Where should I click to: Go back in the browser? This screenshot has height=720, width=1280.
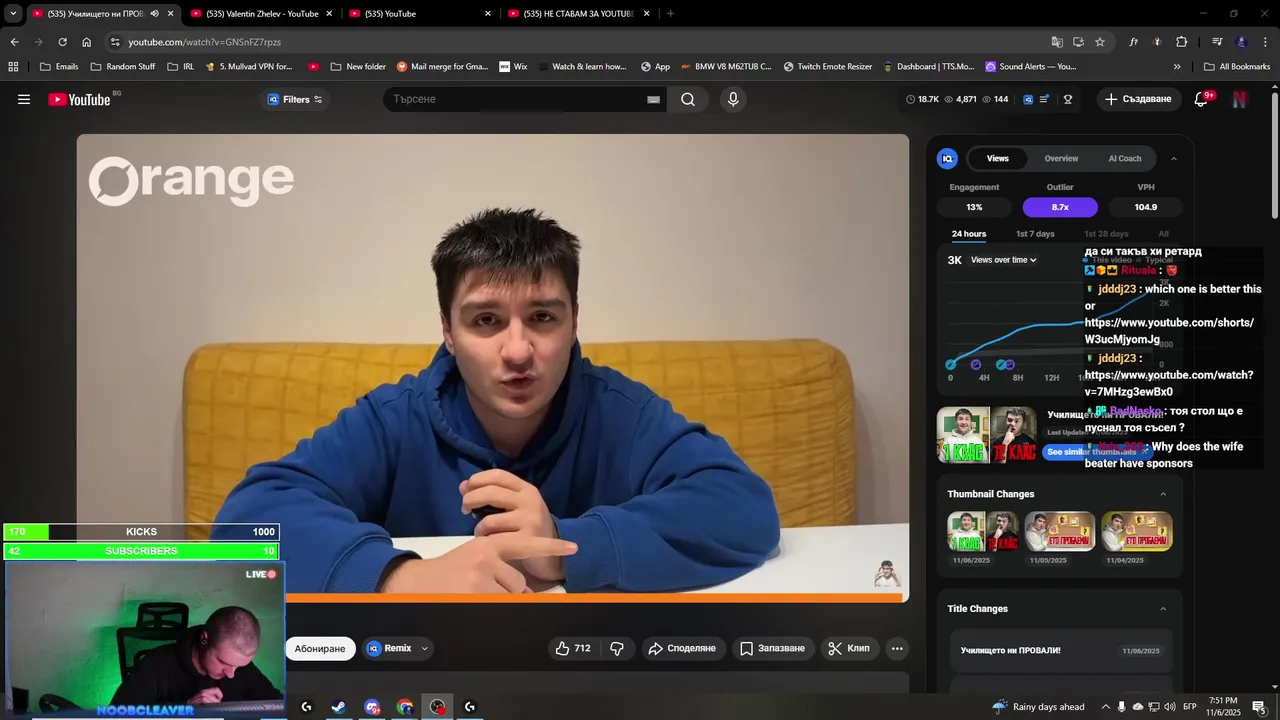[14, 42]
